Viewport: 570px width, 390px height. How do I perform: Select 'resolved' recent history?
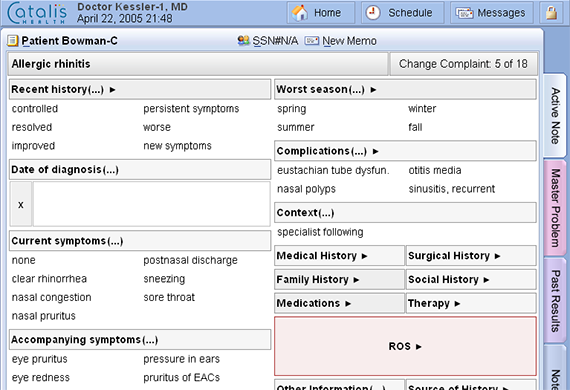32,127
